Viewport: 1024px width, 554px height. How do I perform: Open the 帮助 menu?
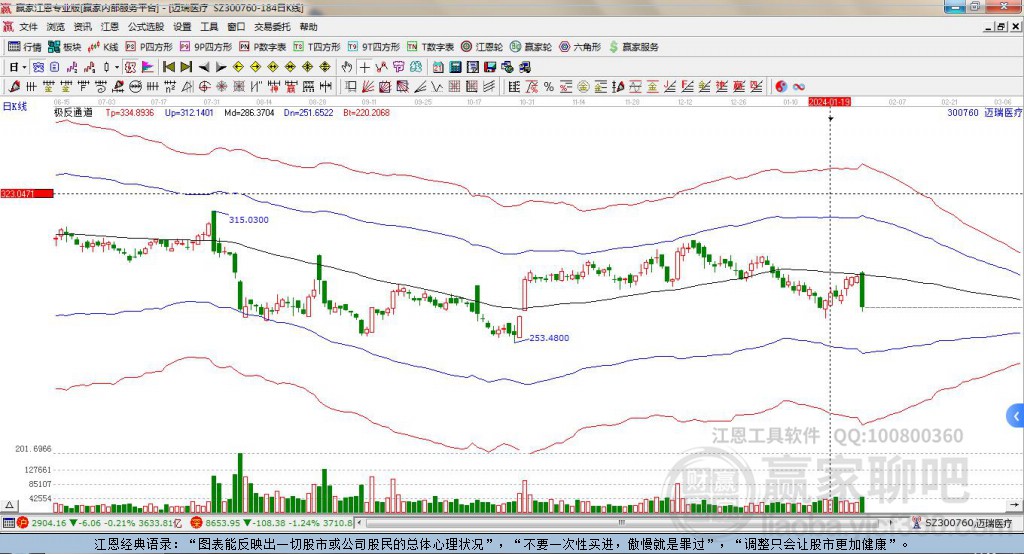(308, 27)
